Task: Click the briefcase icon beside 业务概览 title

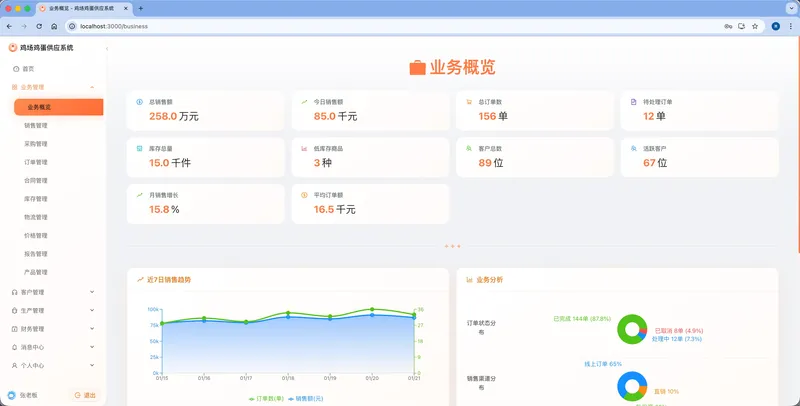Action: tap(417, 68)
